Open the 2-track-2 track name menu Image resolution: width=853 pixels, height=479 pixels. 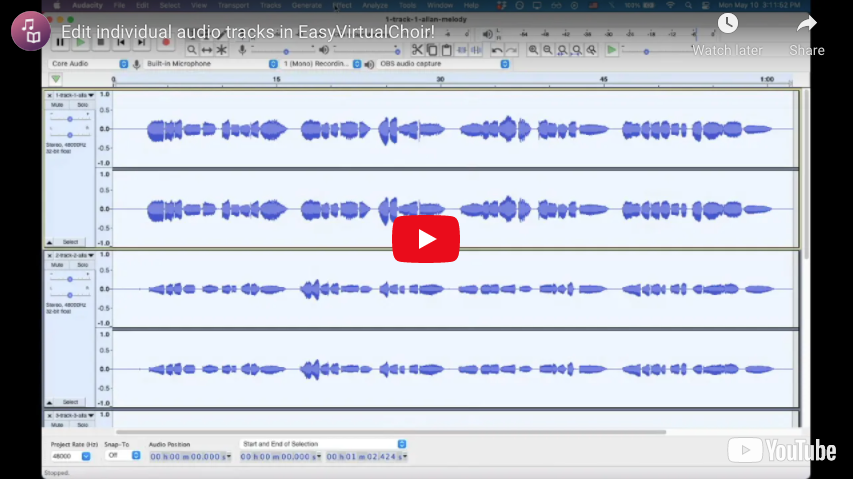[74, 255]
